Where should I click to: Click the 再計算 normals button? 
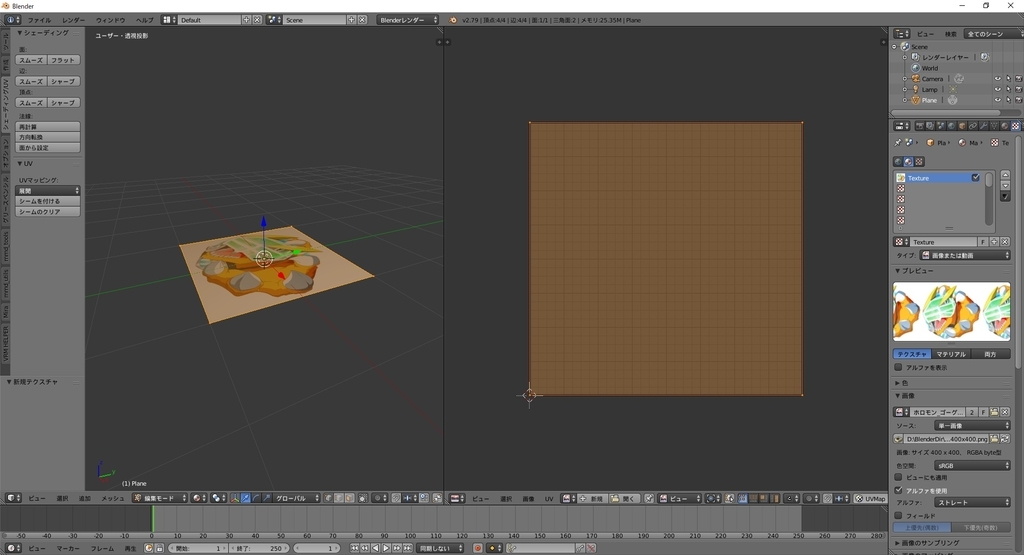[x=48, y=127]
